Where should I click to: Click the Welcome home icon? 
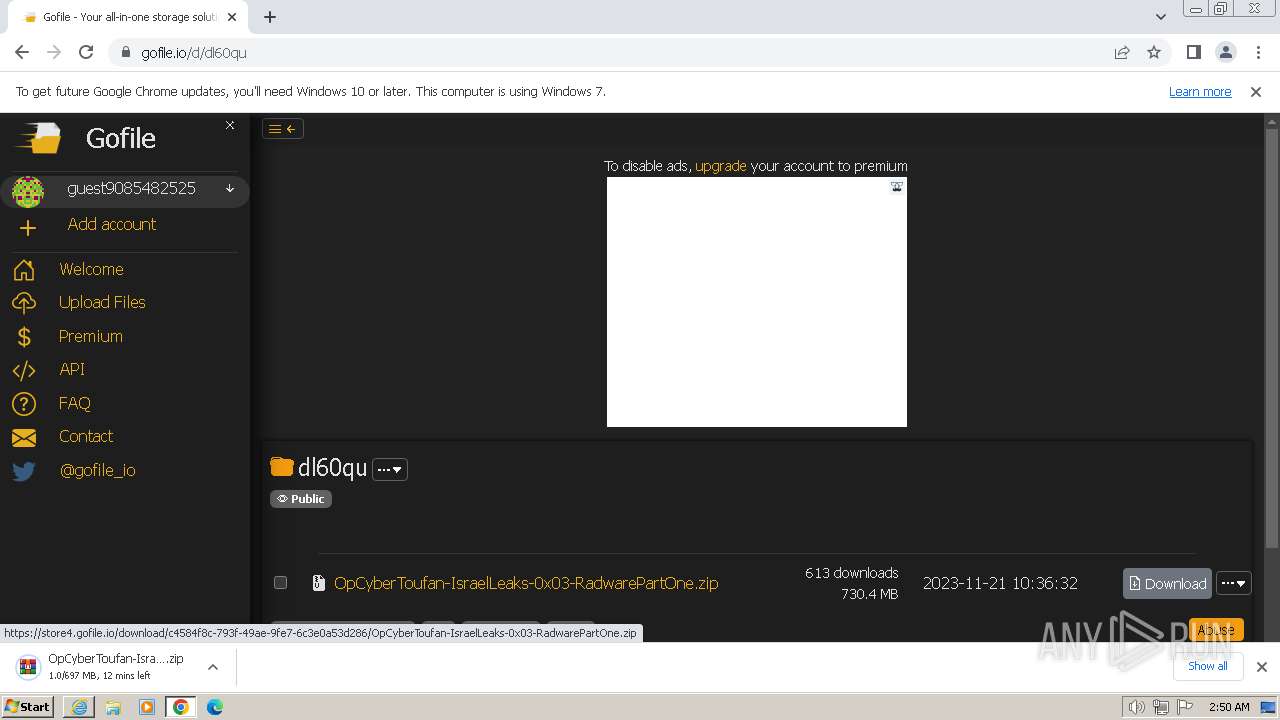(x=24, y=270)
